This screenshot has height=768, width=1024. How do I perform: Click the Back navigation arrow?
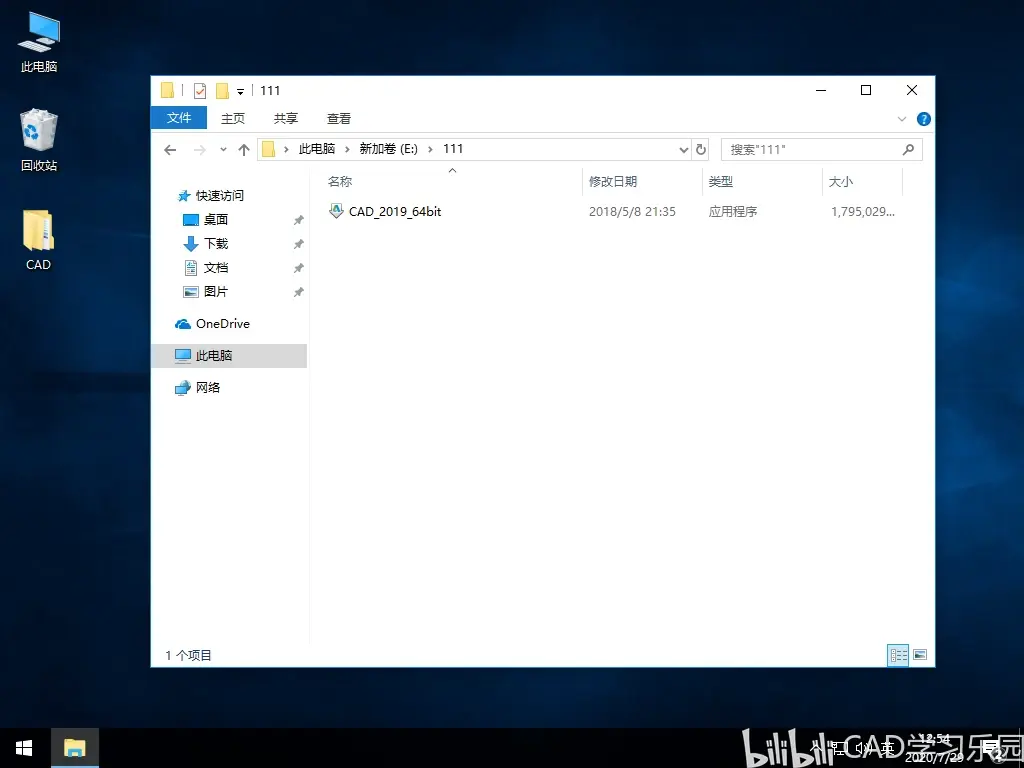170,150
